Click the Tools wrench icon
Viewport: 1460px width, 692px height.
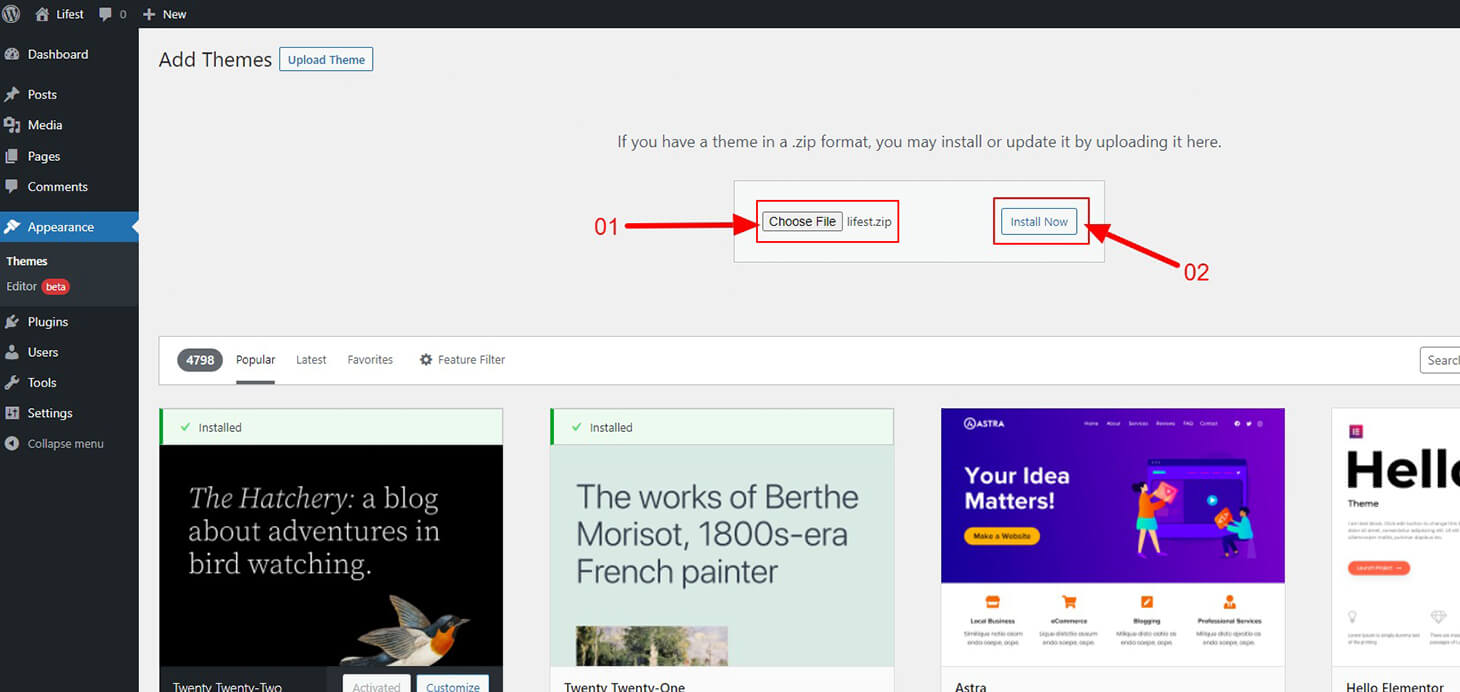click(x=12, y=382)
